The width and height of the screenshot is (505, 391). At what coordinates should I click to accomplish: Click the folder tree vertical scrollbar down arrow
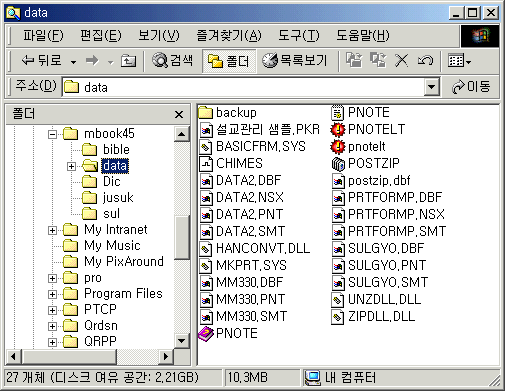point(182,341)
